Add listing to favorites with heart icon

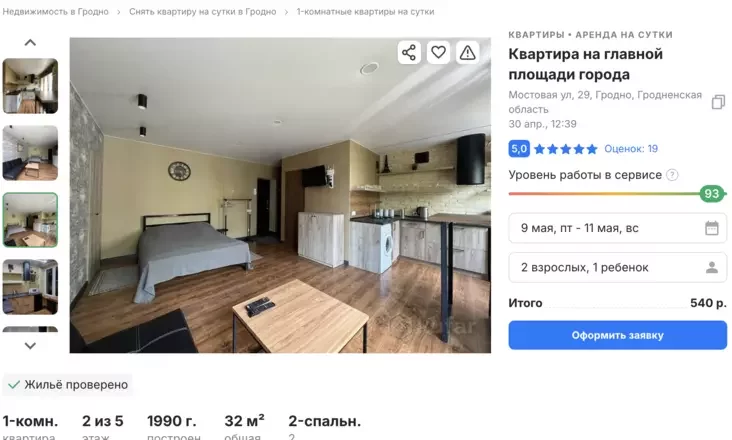coord(438,52)
